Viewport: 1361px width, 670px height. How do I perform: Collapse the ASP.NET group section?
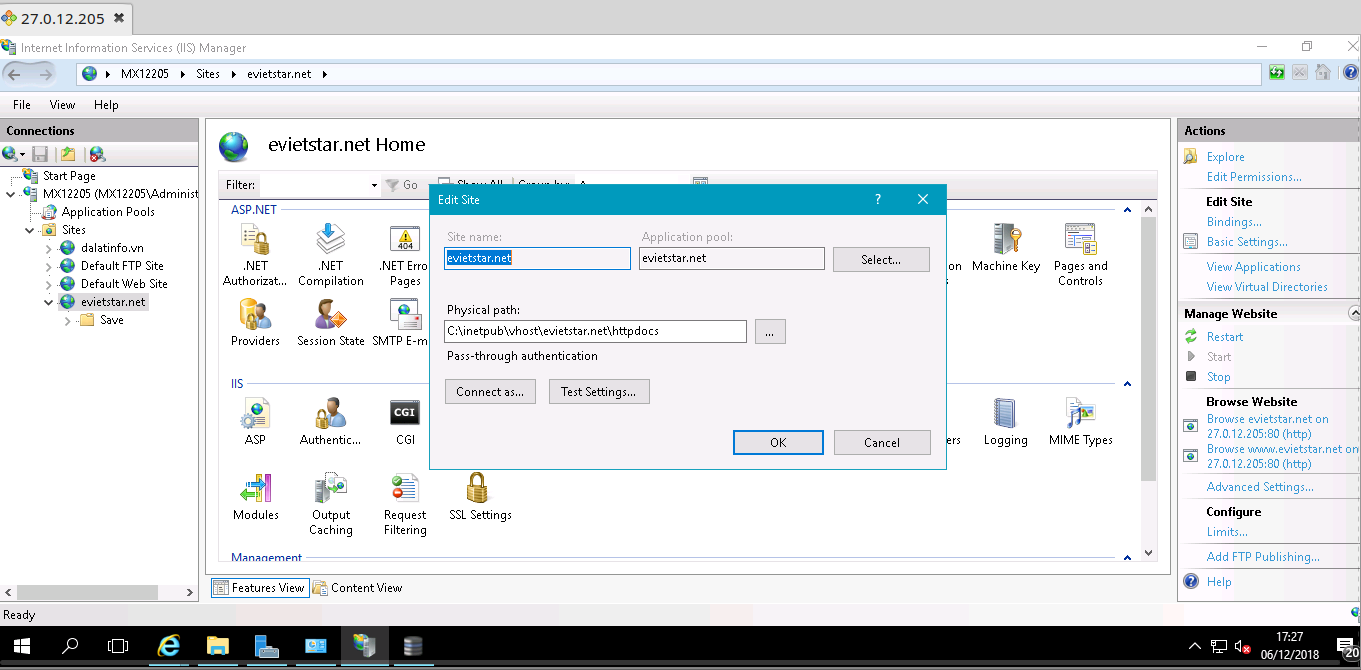[x=1127, y=210]
